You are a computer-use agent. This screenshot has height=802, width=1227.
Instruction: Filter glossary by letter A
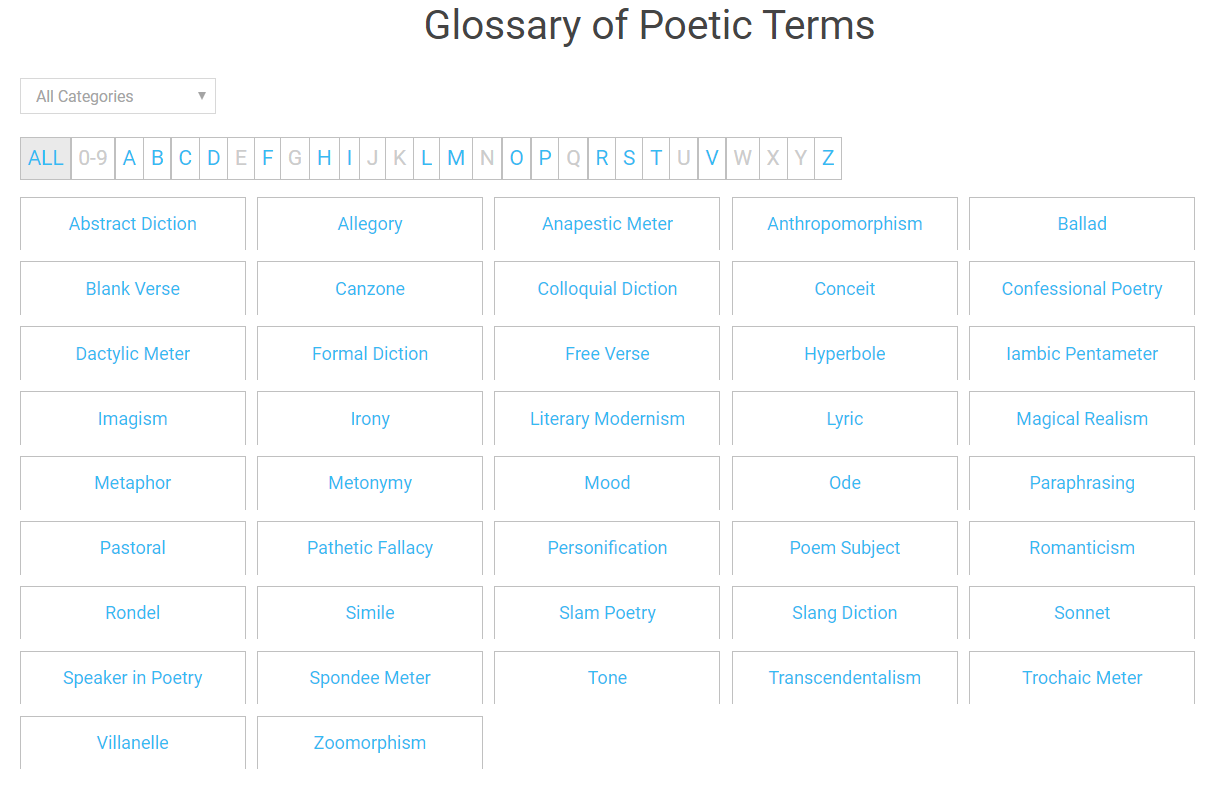click(x=129, y=158)
